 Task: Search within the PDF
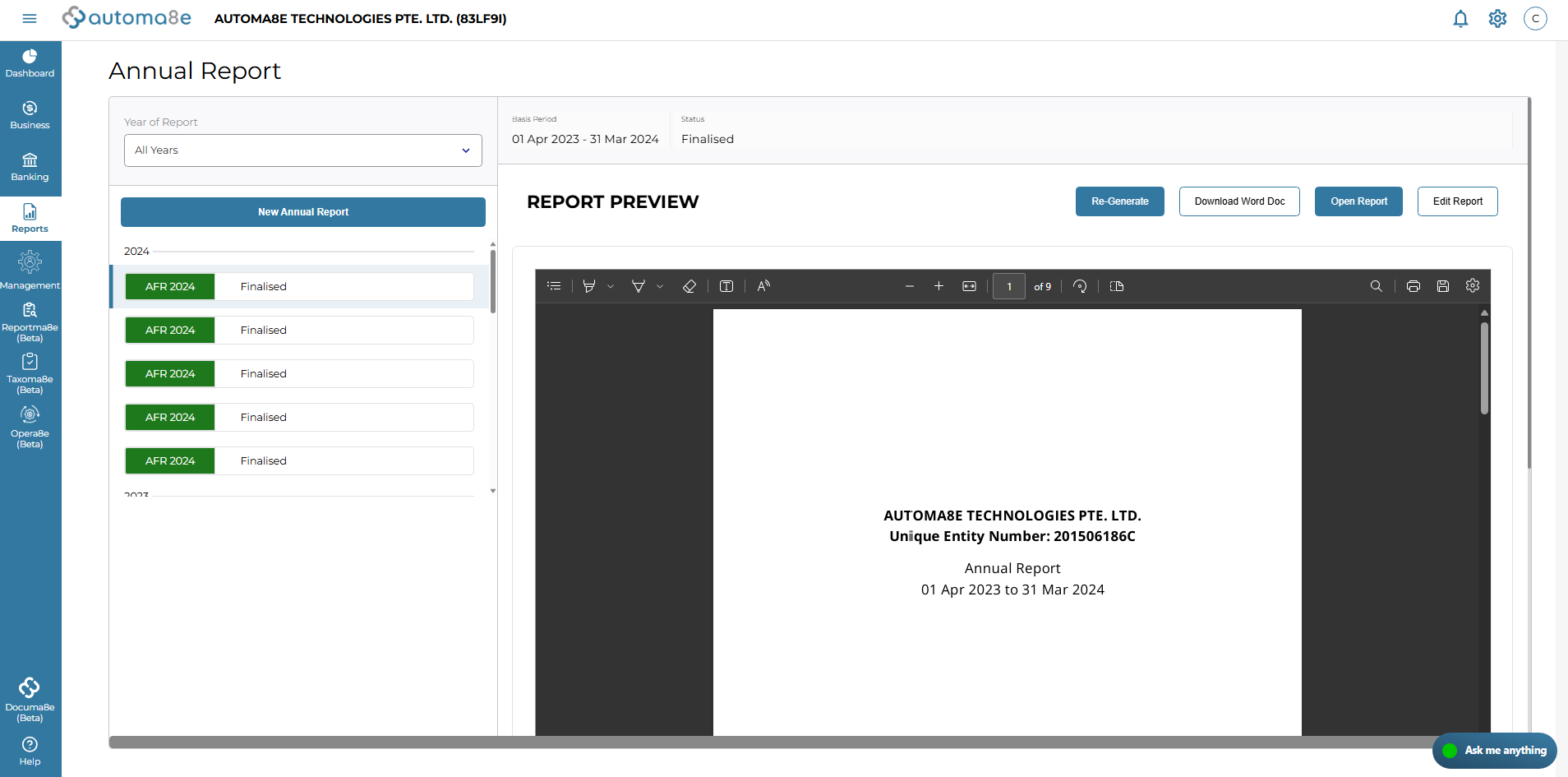(x=1377, y=286)
